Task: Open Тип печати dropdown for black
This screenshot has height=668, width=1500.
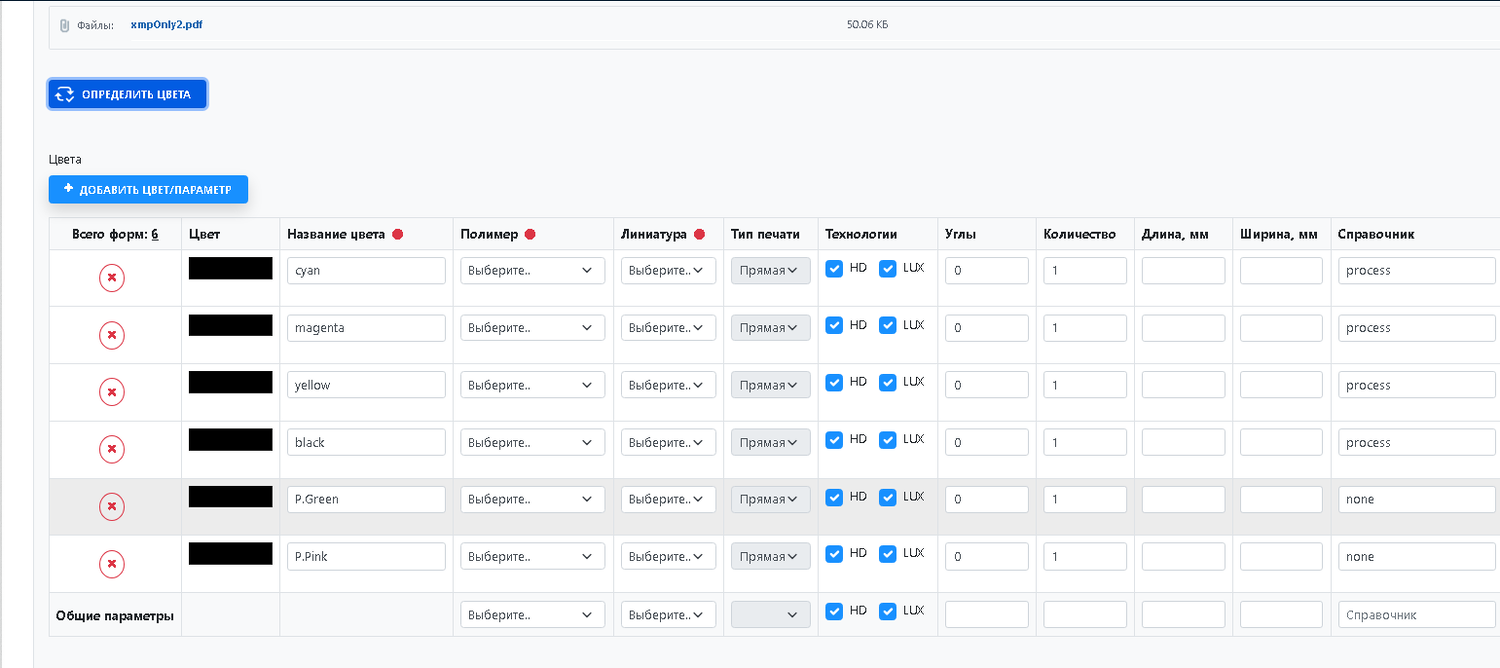Action: tap(771, 442)
